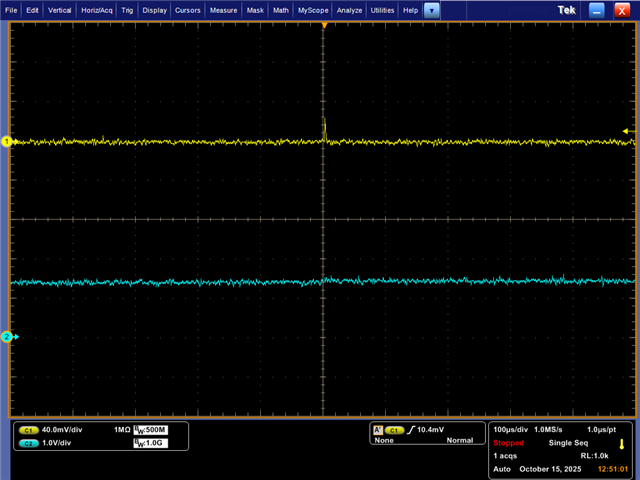Click the 1.0µs/pt resolution readout
This screenshot has height=480, width=640.
point(601,430)
